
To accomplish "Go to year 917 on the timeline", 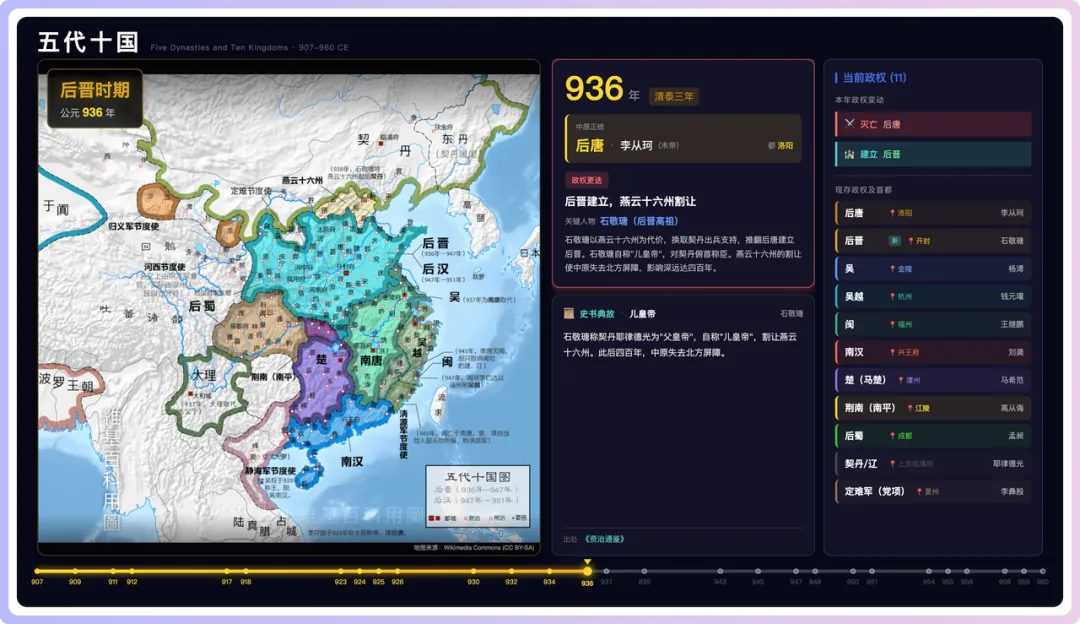I will pos(227,571).
